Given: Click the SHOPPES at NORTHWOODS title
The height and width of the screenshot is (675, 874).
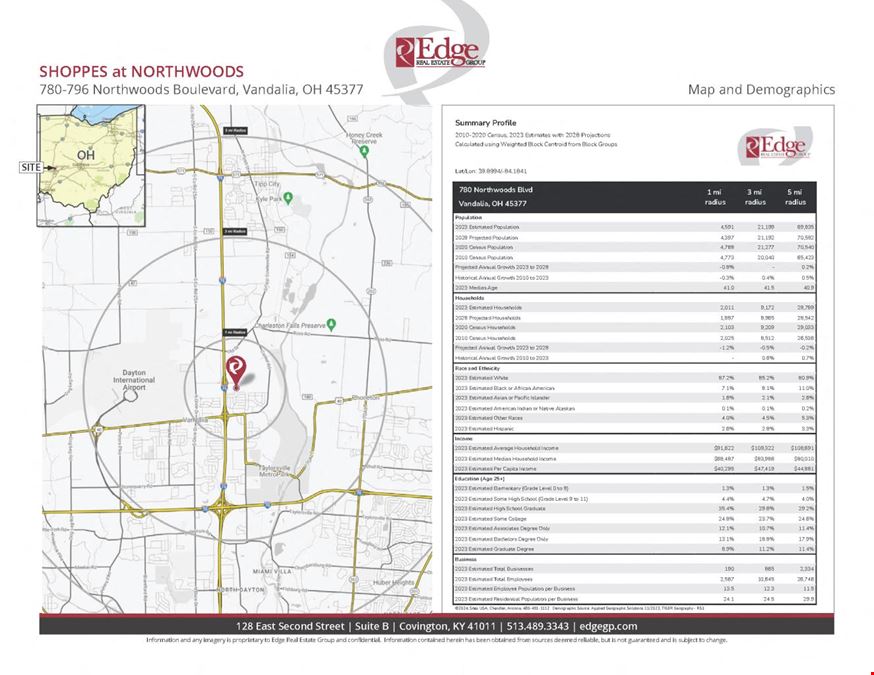Looking at the screenshot, I should [141, 71].
